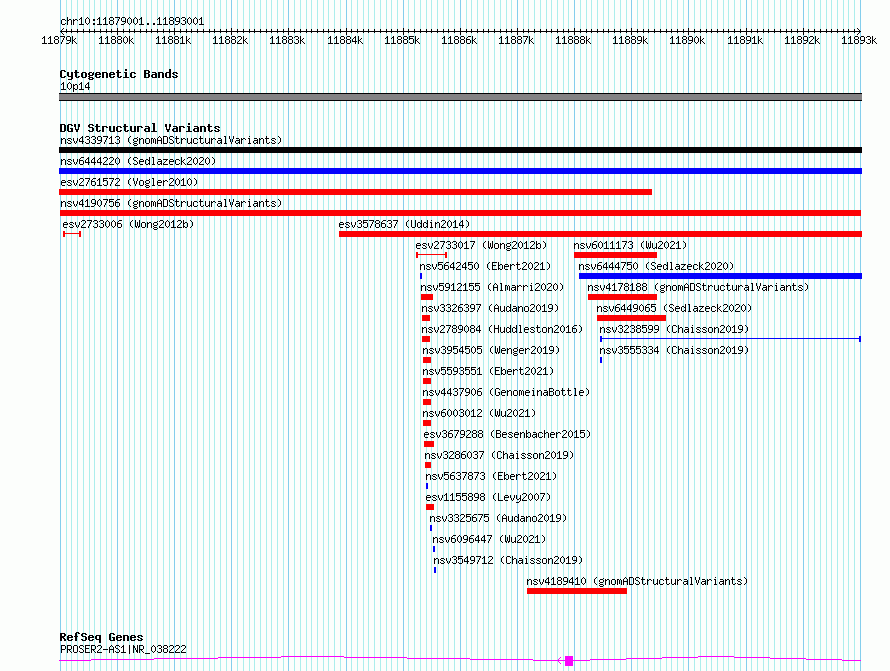Open esv1155898 Levy2007 label
Screen dimensions: 890x671
click(x=488, y=497)
